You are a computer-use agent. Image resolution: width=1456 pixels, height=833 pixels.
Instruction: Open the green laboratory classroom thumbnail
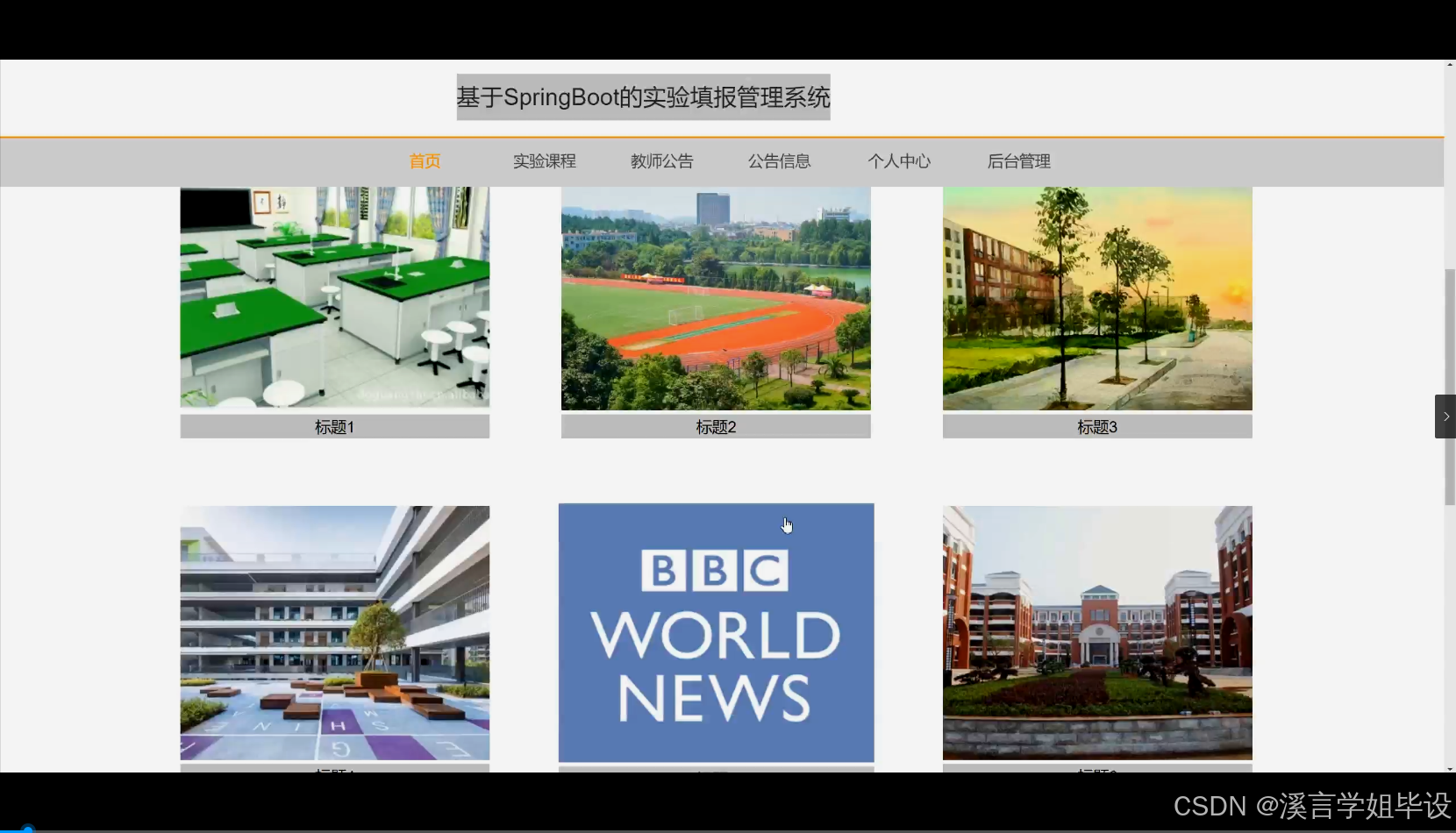point(335,297)
